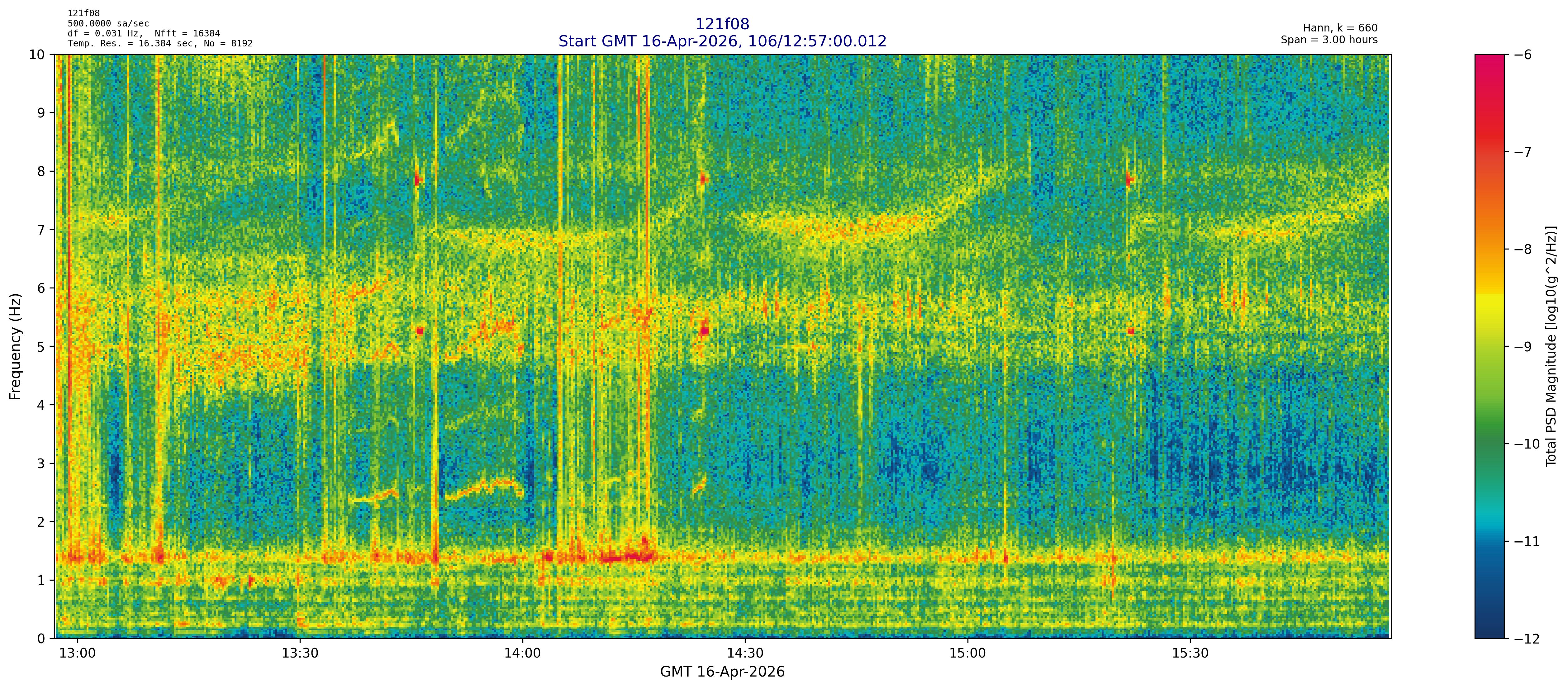Click the frequency tick label 5
The image size is (1568, 689).
[41, 346]
